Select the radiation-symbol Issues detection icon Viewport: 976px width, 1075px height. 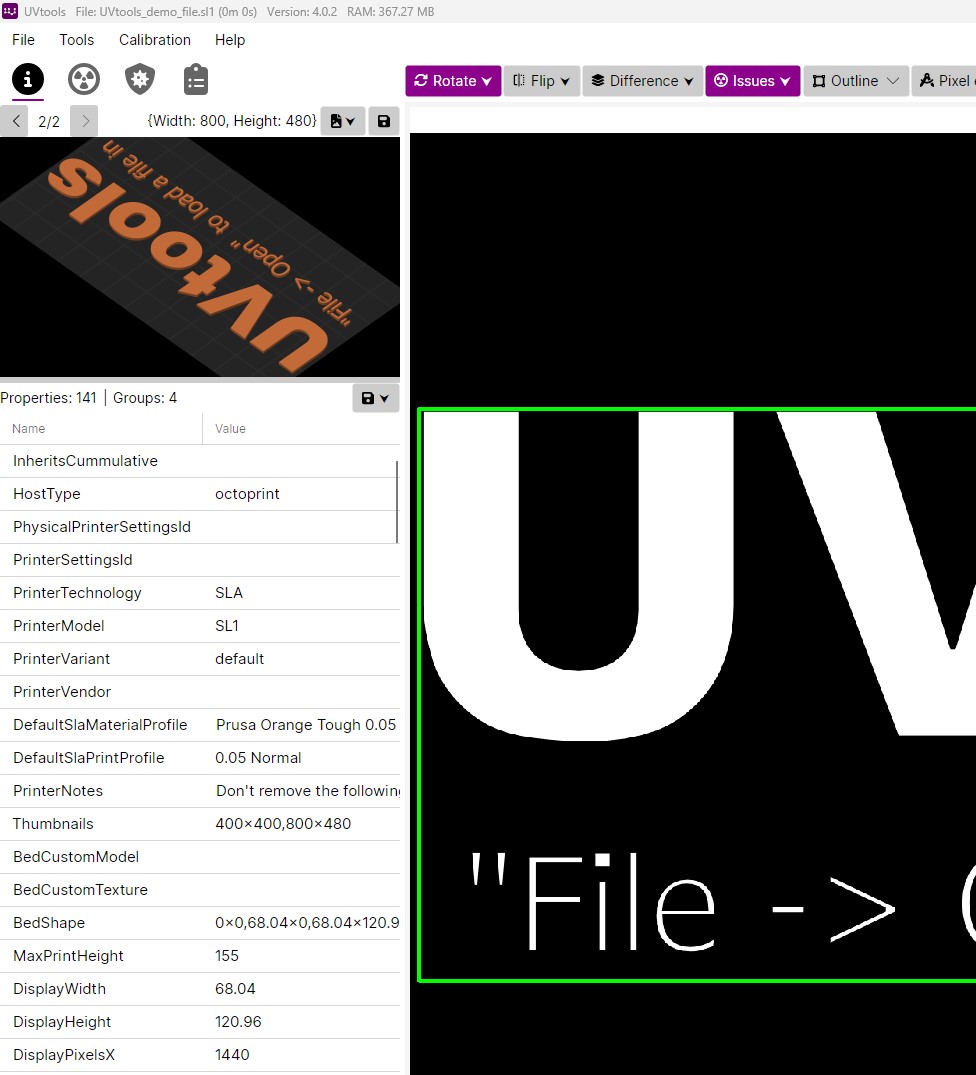83,79
